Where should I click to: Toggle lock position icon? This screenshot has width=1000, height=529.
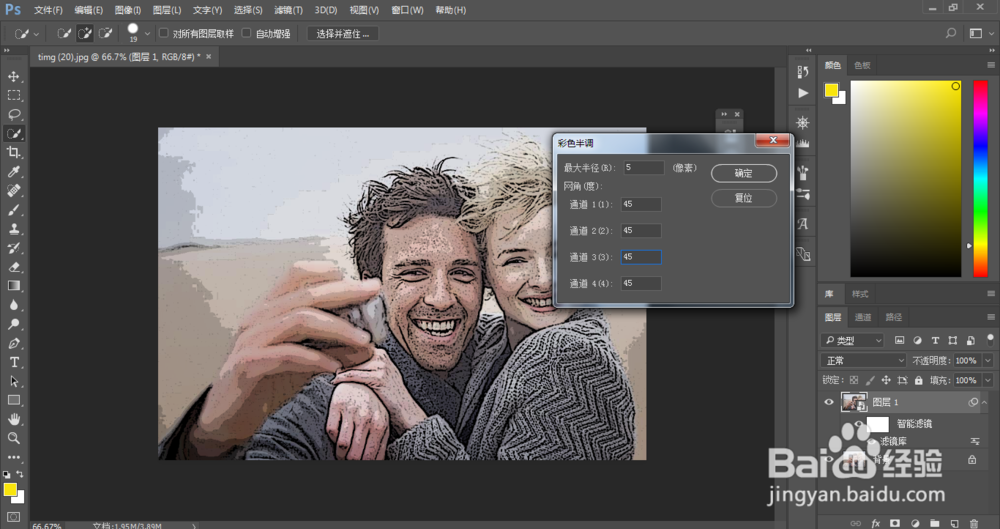click(x=886, y=380)
